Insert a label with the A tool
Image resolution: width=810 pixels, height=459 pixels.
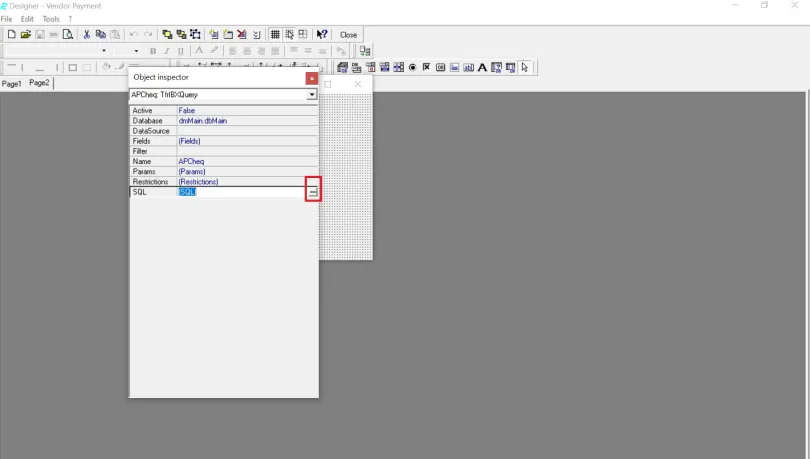[482, 68]
